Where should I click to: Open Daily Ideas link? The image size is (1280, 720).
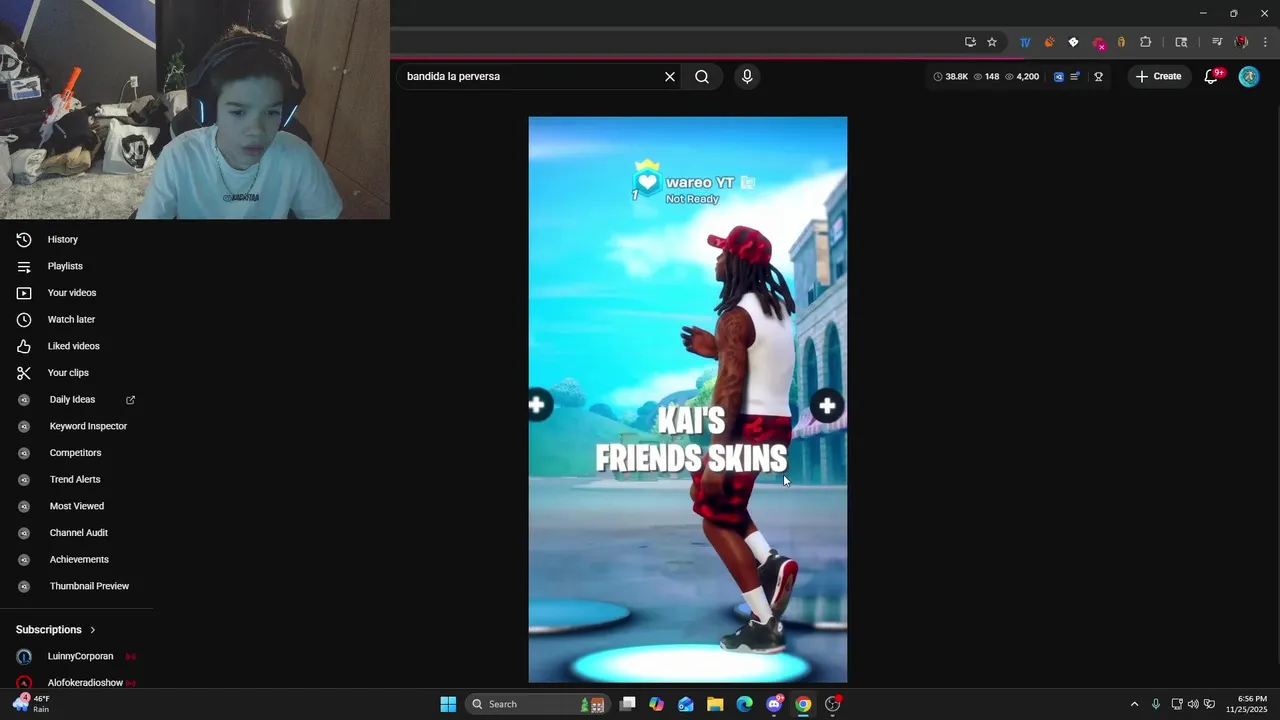pyautogui.click(x=72, y=399)
